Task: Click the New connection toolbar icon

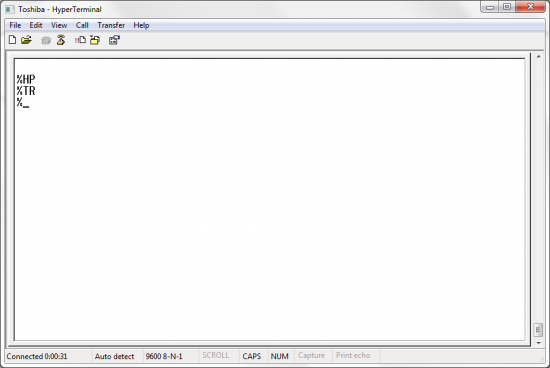Action: point(12,40)
